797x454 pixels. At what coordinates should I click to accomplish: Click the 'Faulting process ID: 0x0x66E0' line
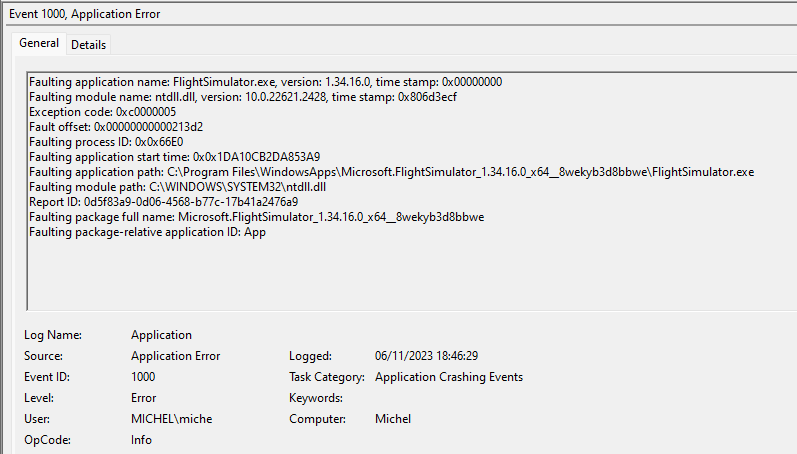106,142
